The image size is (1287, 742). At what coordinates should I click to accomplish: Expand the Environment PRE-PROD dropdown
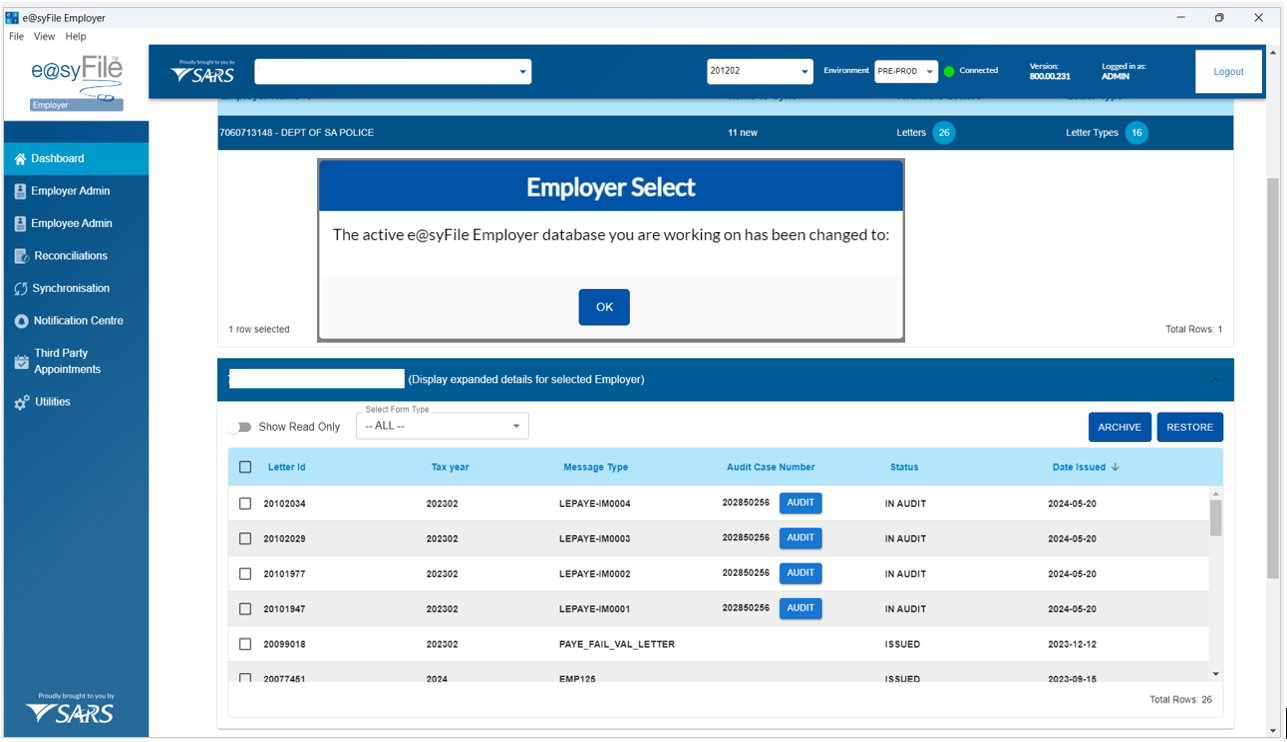pyautogui.click(x=905, y=72)
